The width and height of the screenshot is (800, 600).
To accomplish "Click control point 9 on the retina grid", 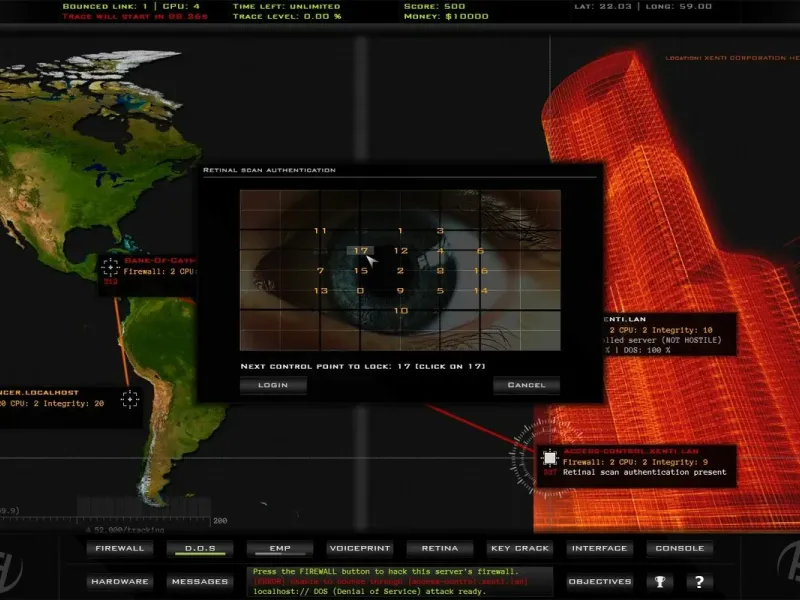I will 401,290.
